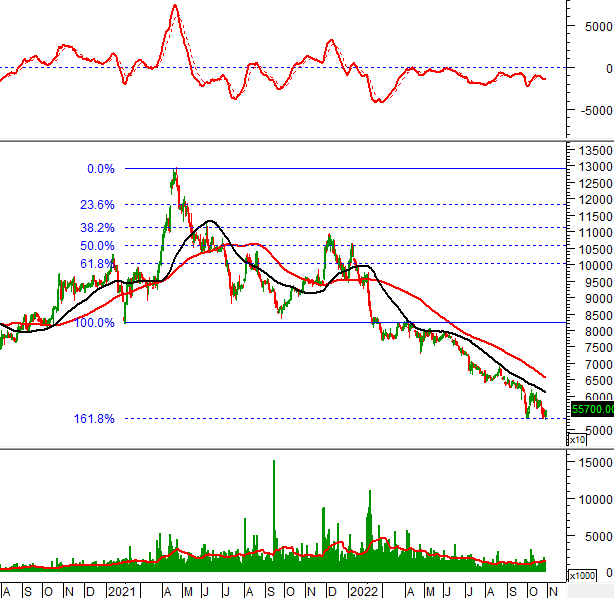614x598 pixels.
Task: Click the current price tag 55700.00
Action: tap(590, 409)
